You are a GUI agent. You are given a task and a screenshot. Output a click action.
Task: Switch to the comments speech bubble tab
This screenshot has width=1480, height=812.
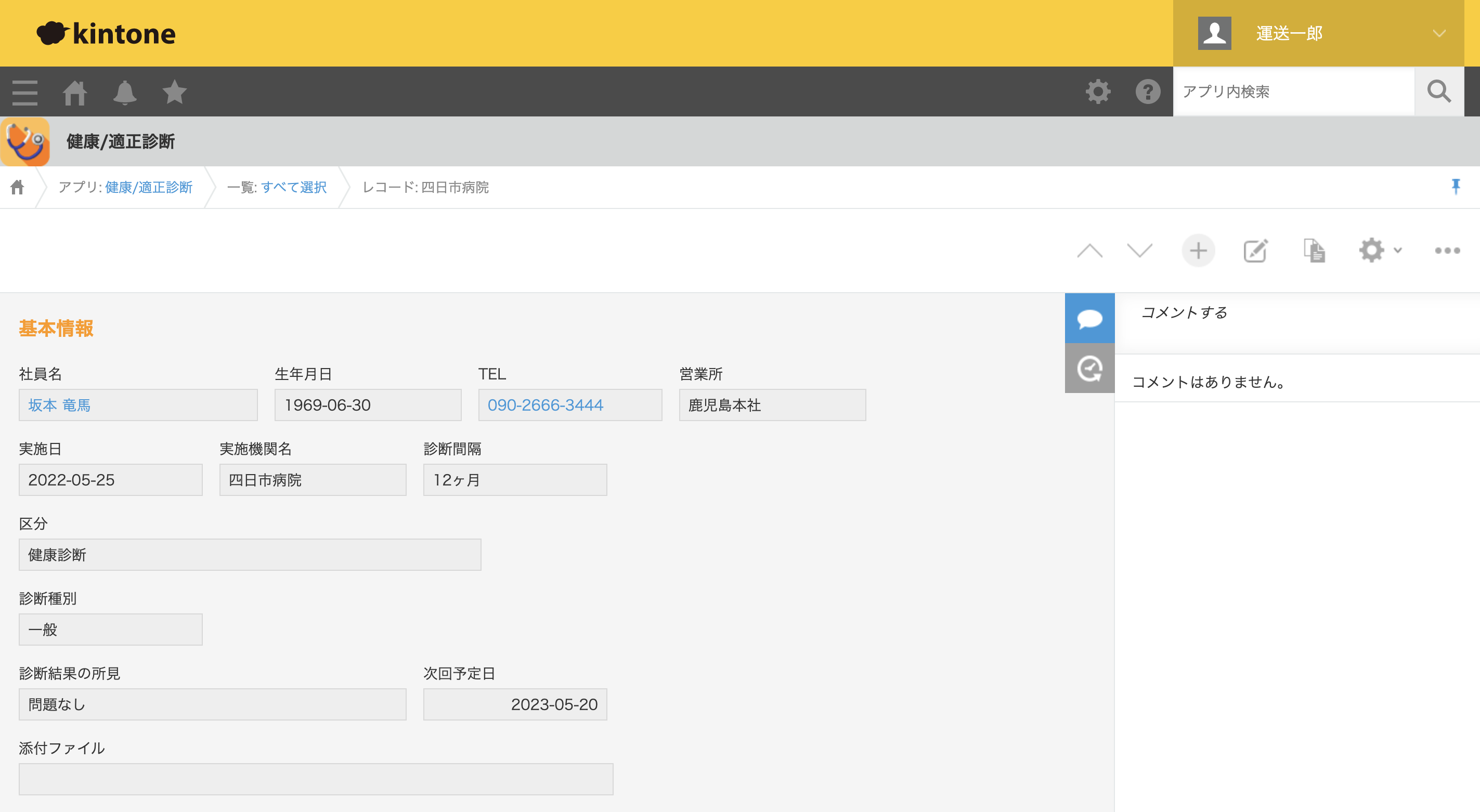pos(1089,318)
